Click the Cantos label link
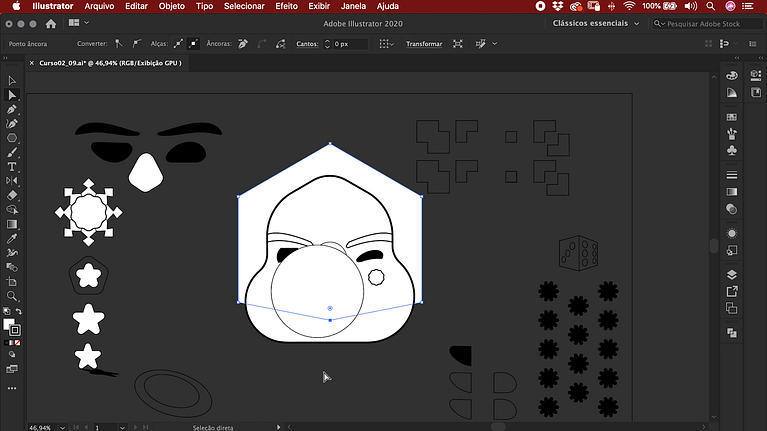 pyautogui.click(x=306, y=44)
